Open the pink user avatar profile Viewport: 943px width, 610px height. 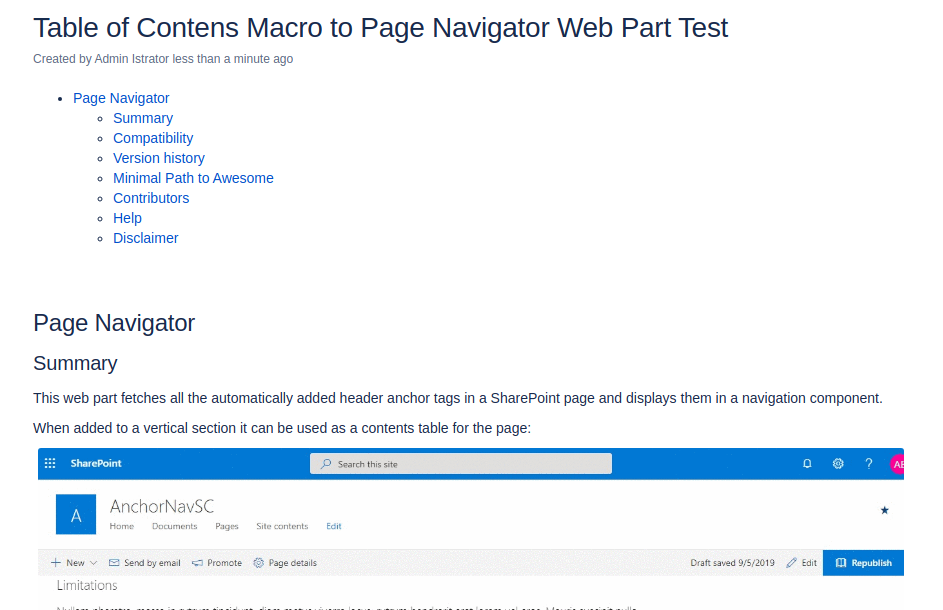click(897, 464)
